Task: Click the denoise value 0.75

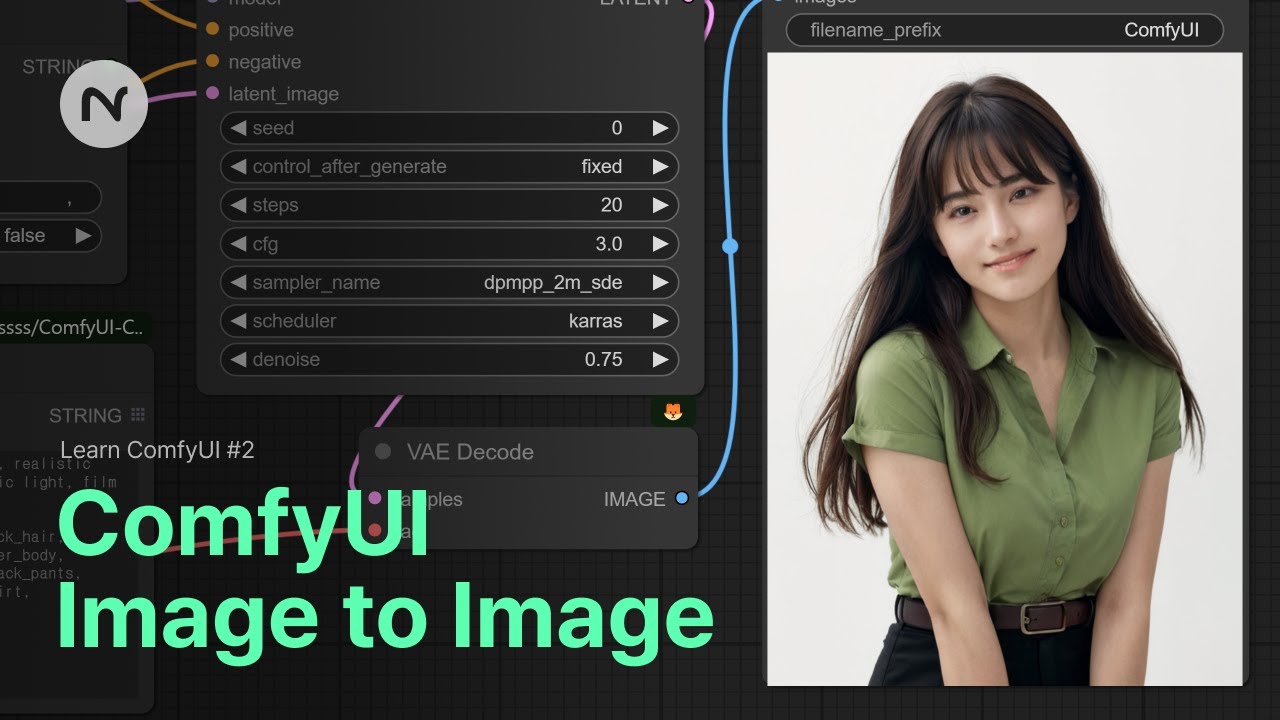Action: 604,360
